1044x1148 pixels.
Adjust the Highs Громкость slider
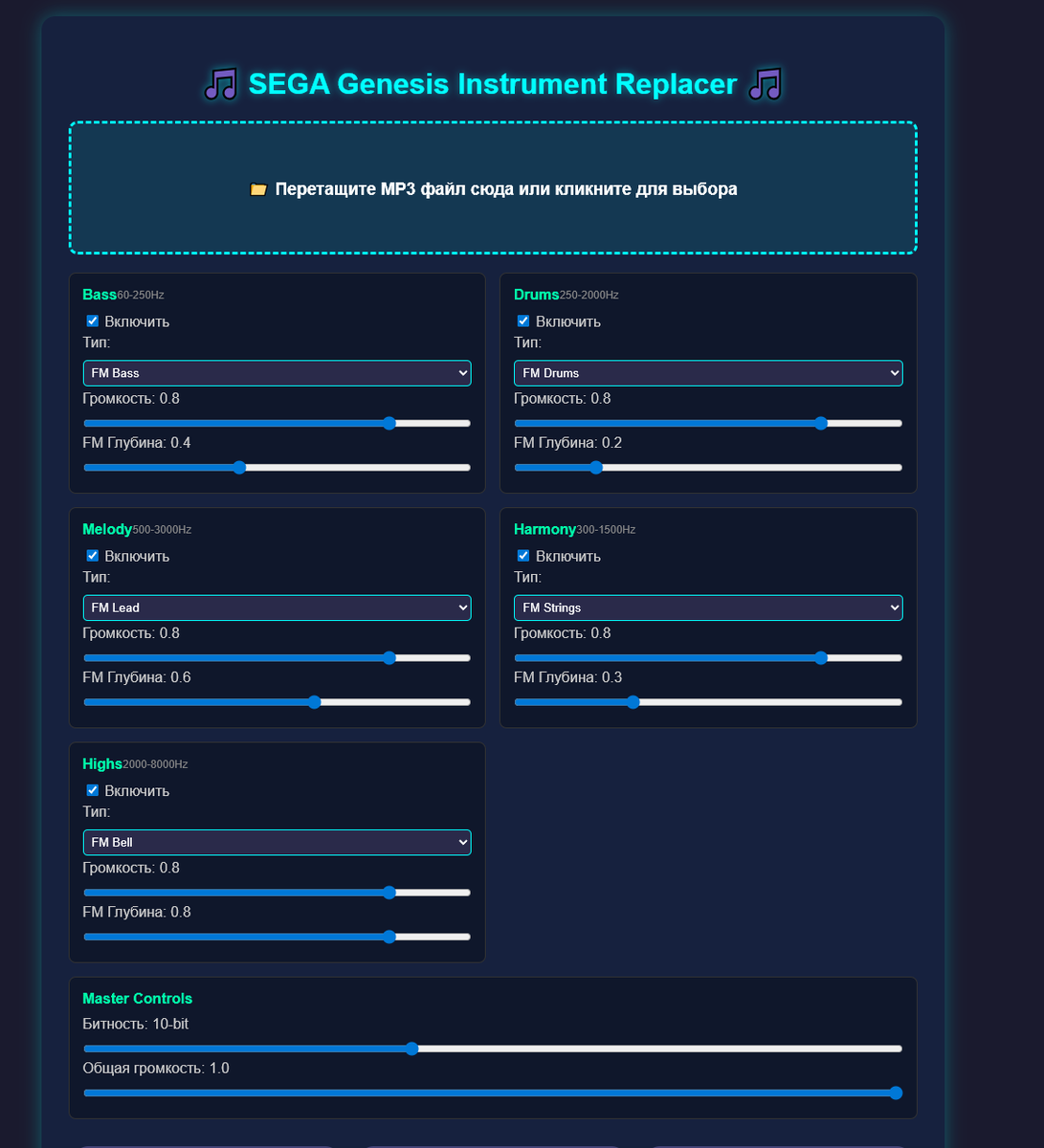pyautogui.click(x=278, y=892)
